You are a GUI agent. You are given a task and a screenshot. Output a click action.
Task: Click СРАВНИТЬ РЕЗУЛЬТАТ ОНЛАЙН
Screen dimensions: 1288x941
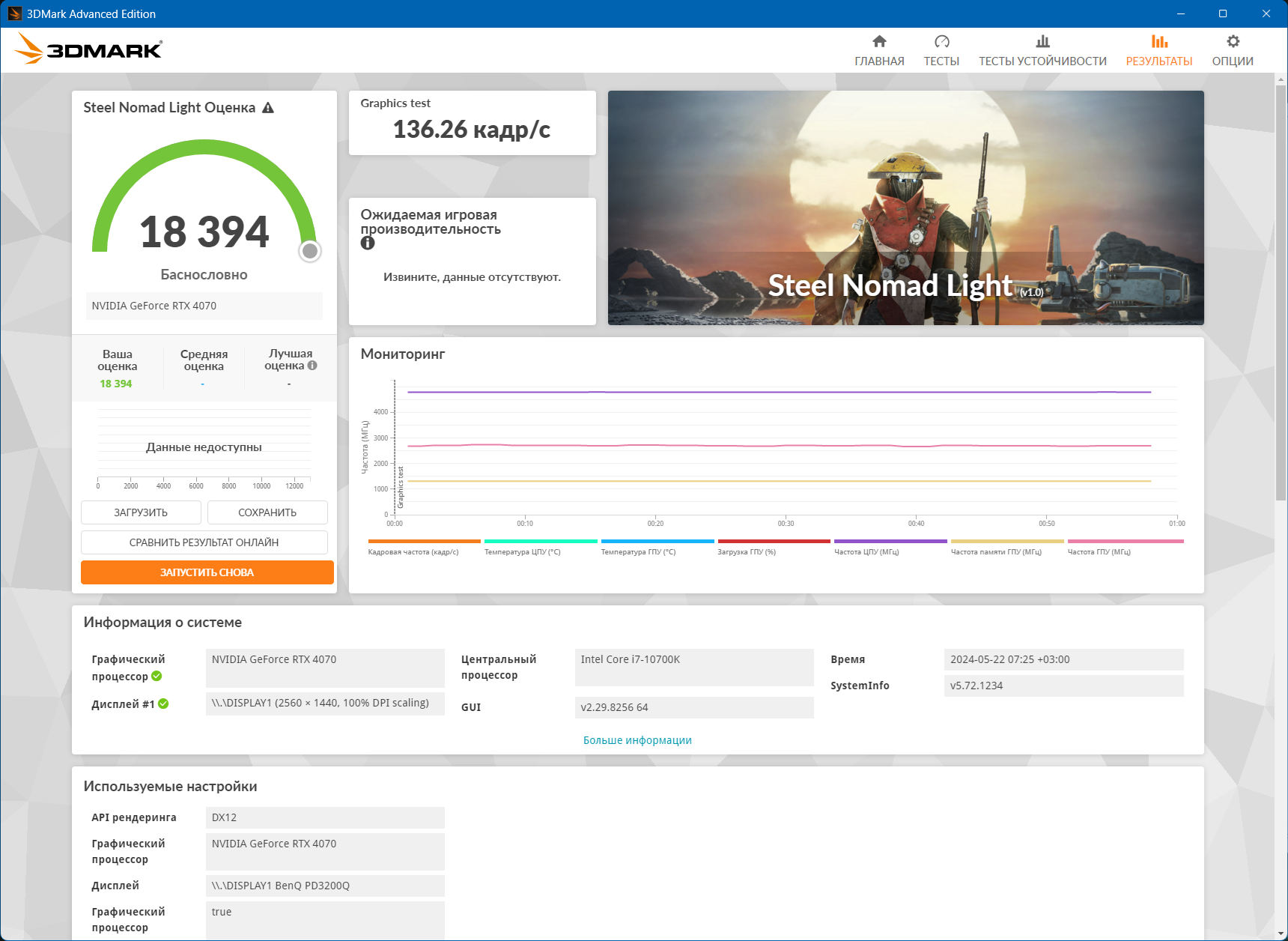tap(204, 542)
